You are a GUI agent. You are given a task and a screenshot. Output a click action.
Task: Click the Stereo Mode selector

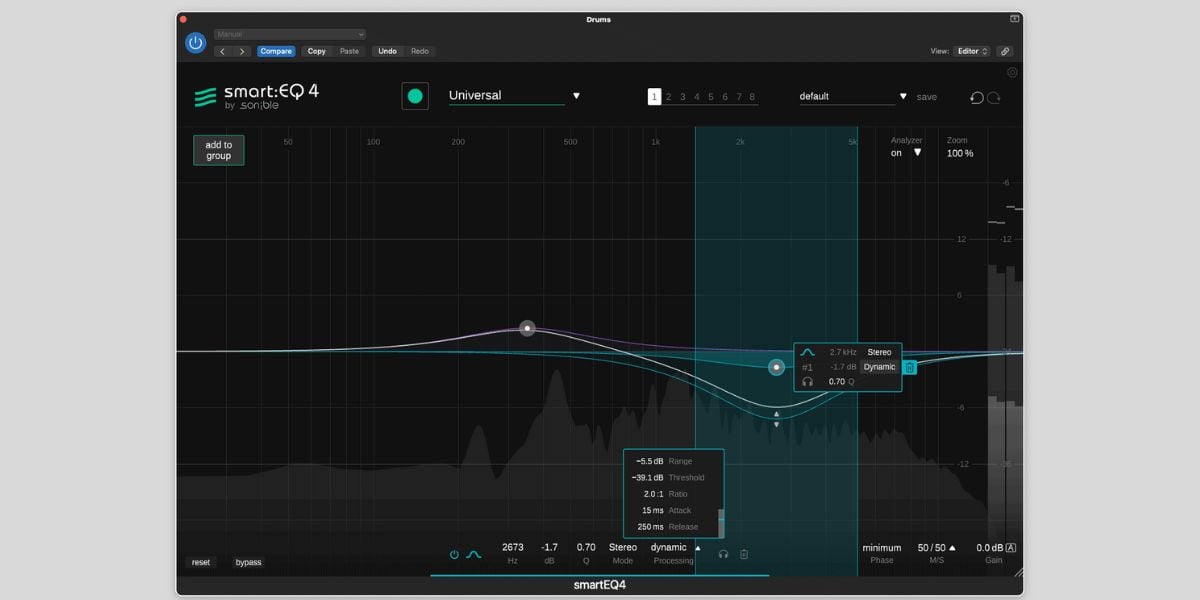(x=623, y=547)
